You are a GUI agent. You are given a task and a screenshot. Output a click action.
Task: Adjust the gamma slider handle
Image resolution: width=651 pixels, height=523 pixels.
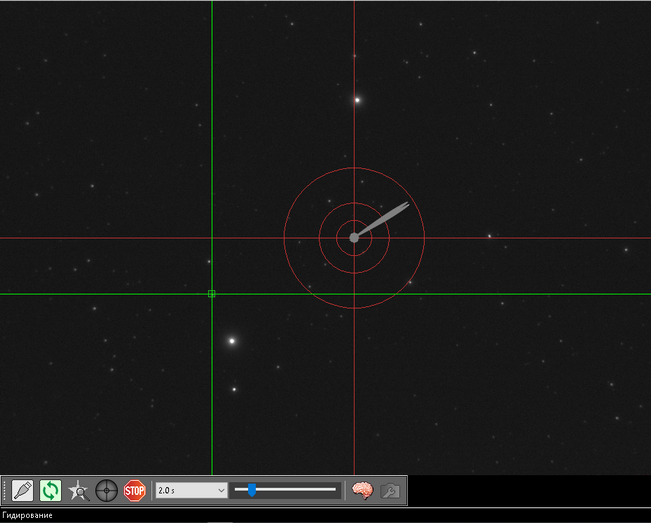[252, 490]
